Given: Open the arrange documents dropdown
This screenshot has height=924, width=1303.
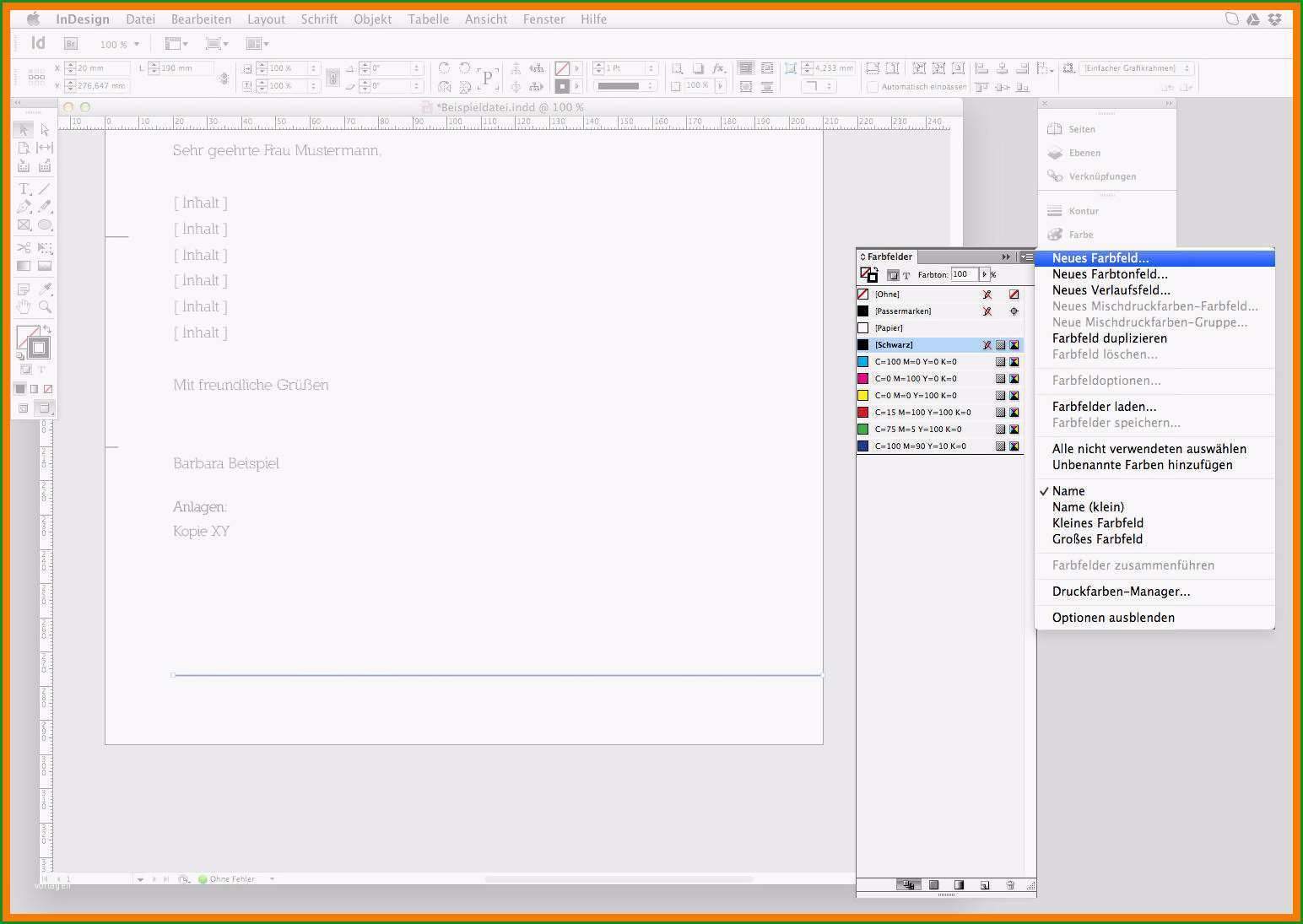Looking at the screenshot, I should (257, 44).
